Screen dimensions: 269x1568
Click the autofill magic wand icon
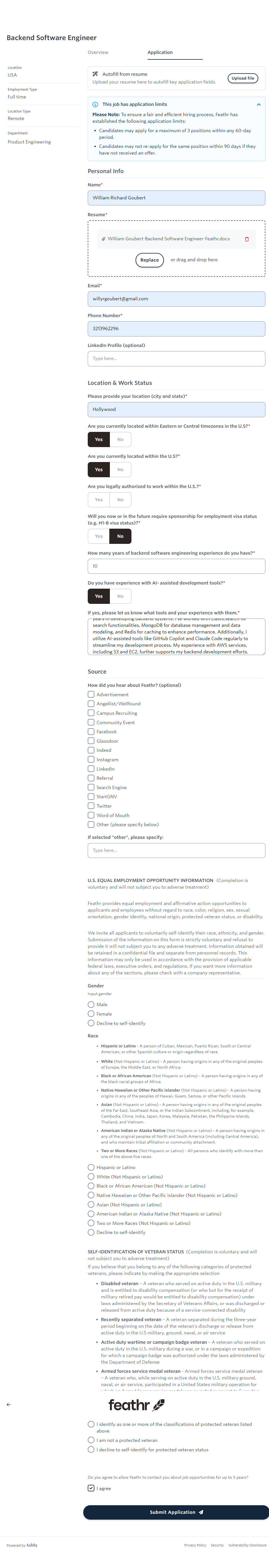pos(95,74)
